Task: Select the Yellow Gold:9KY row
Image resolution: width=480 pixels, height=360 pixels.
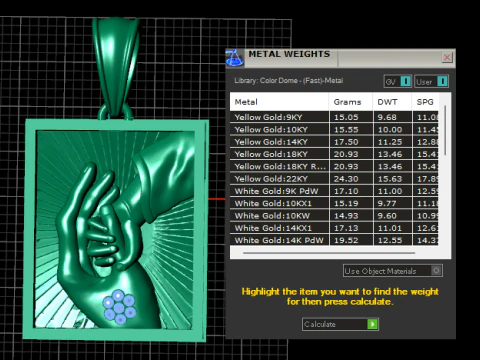Action: tap(334, 117)
